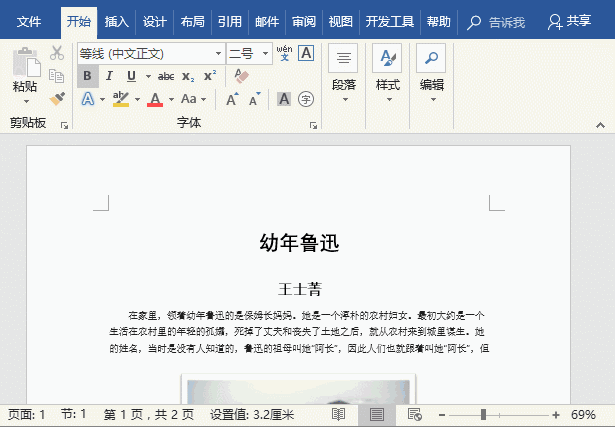
Task: Clear all formatting with eraser icon
Action: (x=241, y=76)
